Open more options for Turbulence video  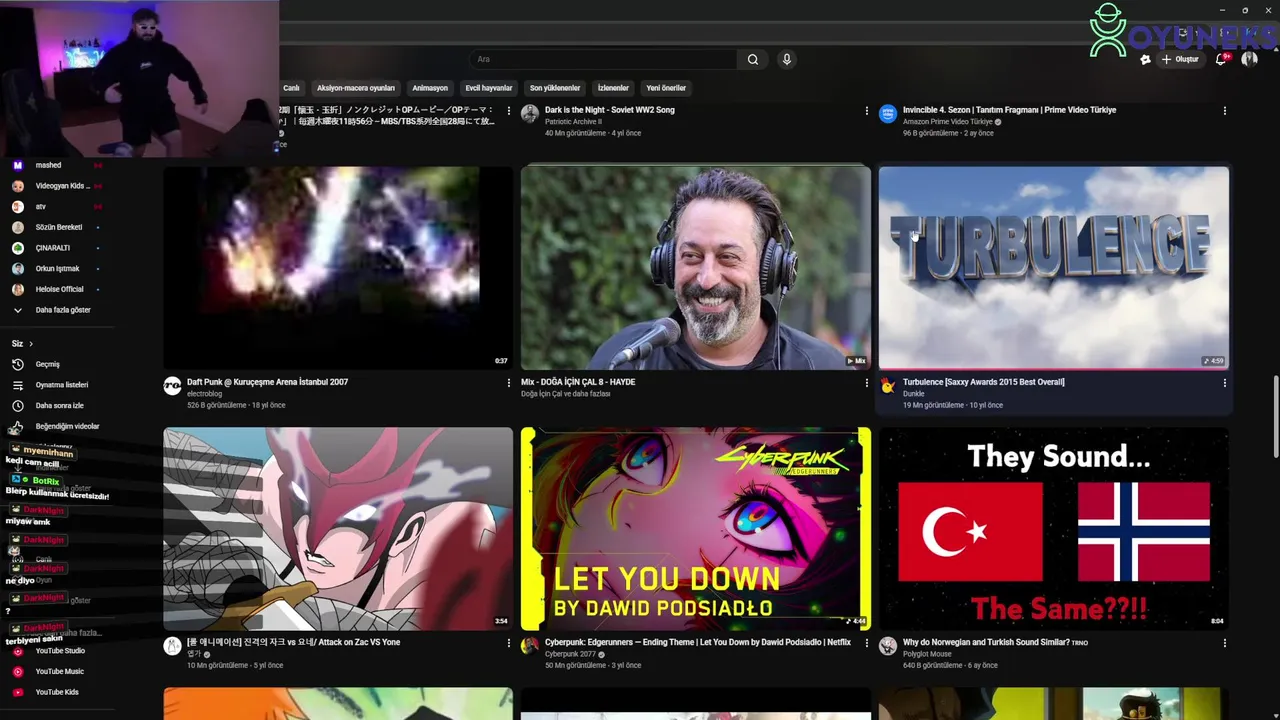click(1225, 383)
